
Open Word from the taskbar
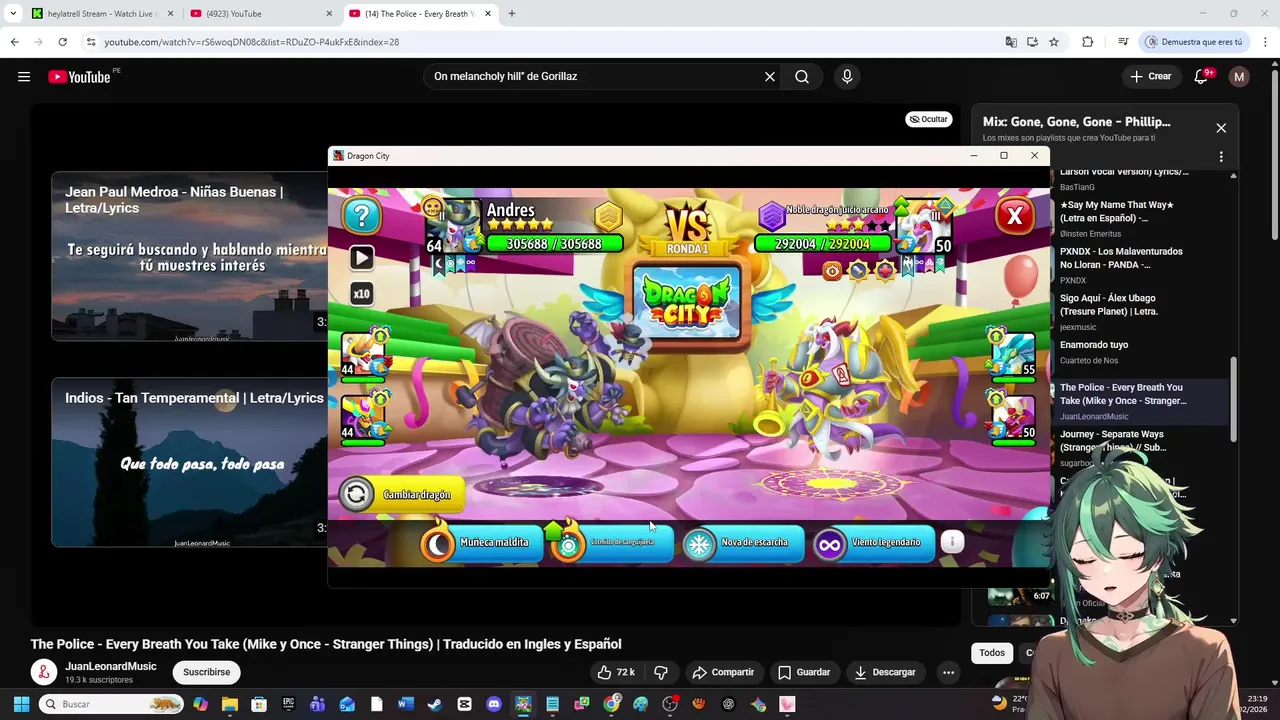pyautogui.click(x=405, y=704)
